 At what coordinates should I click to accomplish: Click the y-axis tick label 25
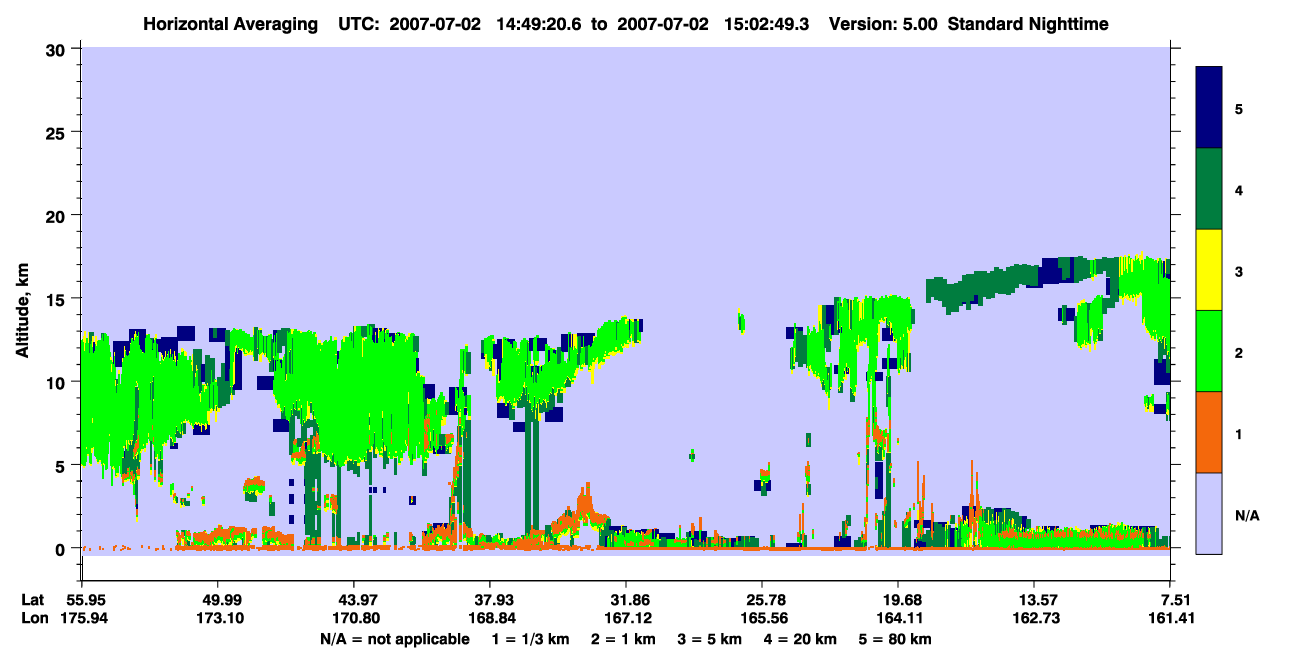tap(58, 132)
